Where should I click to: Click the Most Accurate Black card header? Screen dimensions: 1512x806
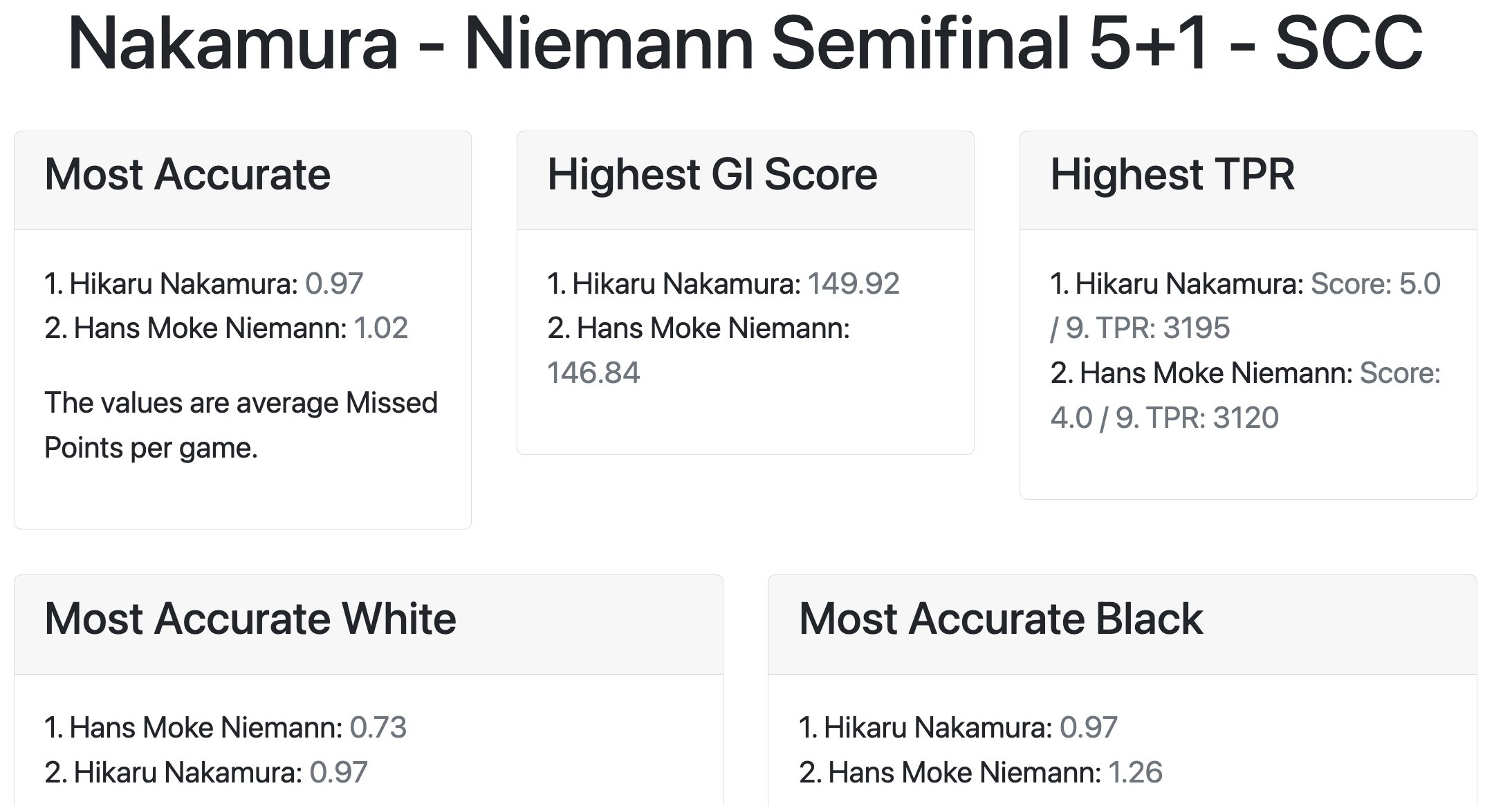[1000, 619]
